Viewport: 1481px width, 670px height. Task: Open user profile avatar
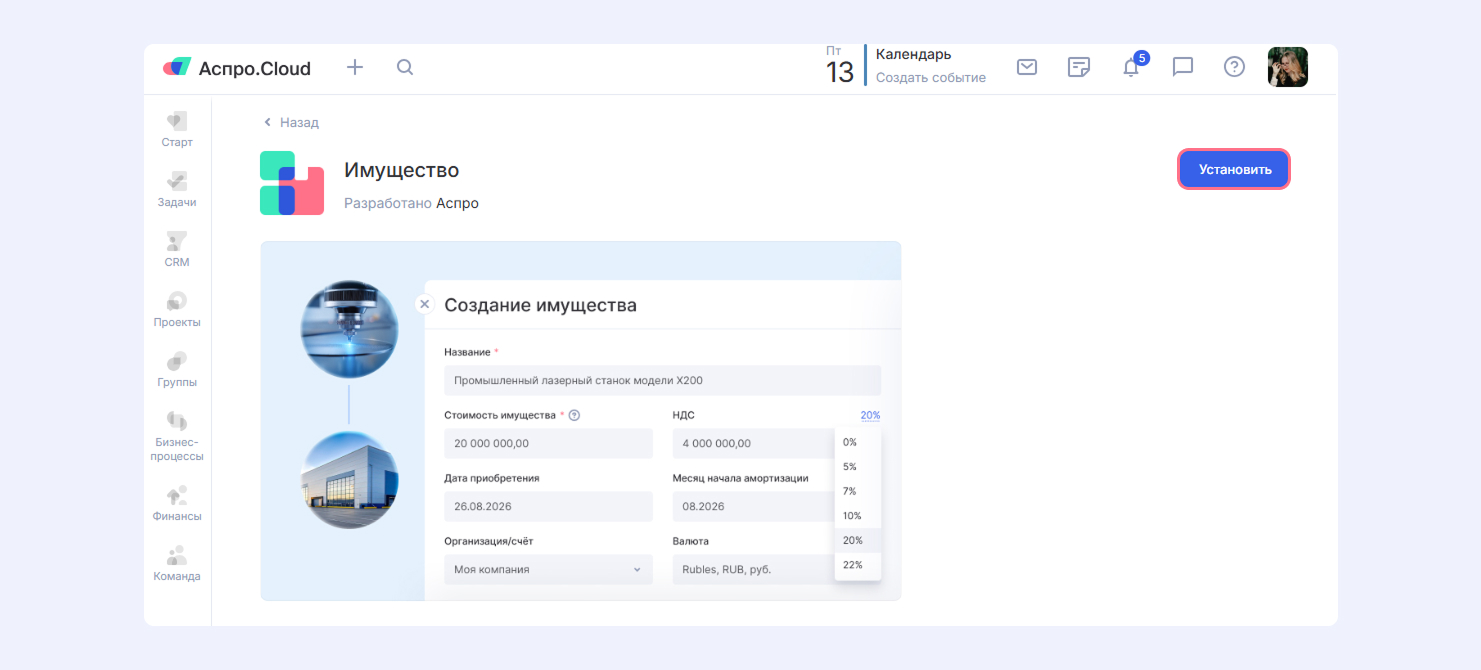1287,67
